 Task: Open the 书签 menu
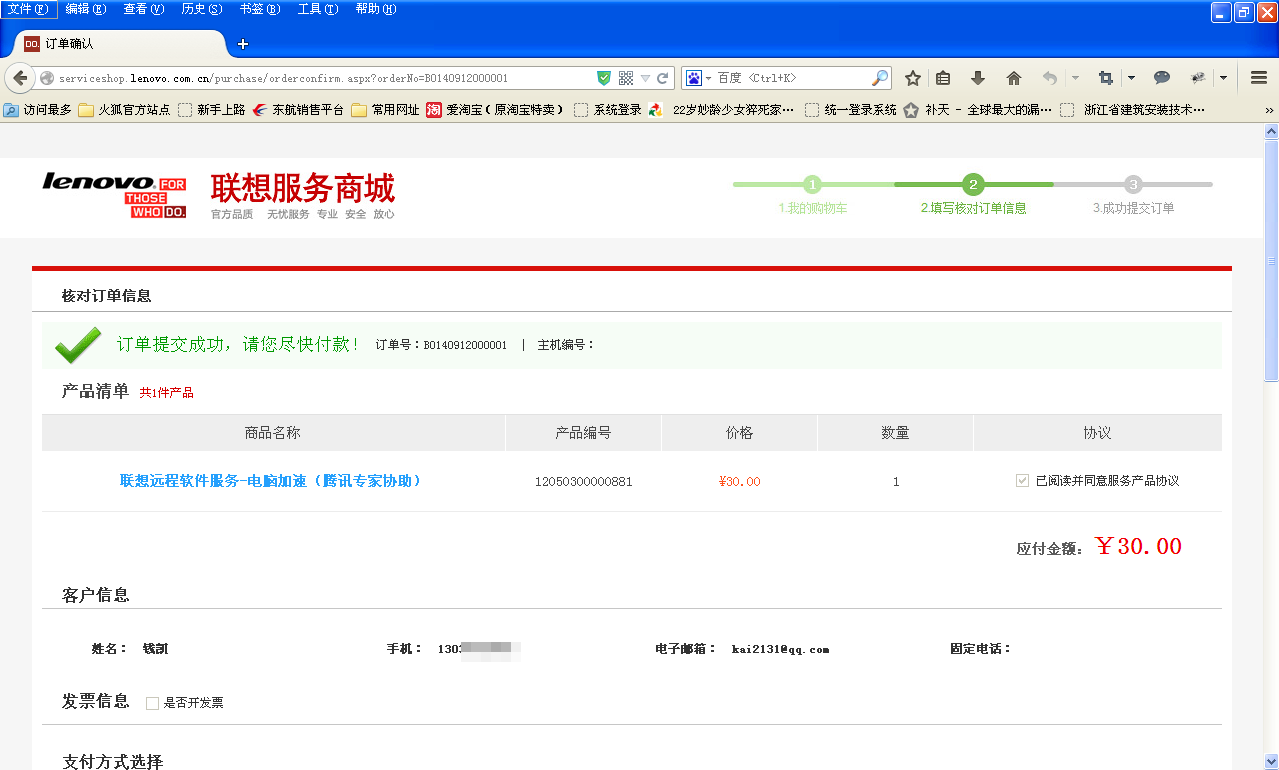point(260,9)
